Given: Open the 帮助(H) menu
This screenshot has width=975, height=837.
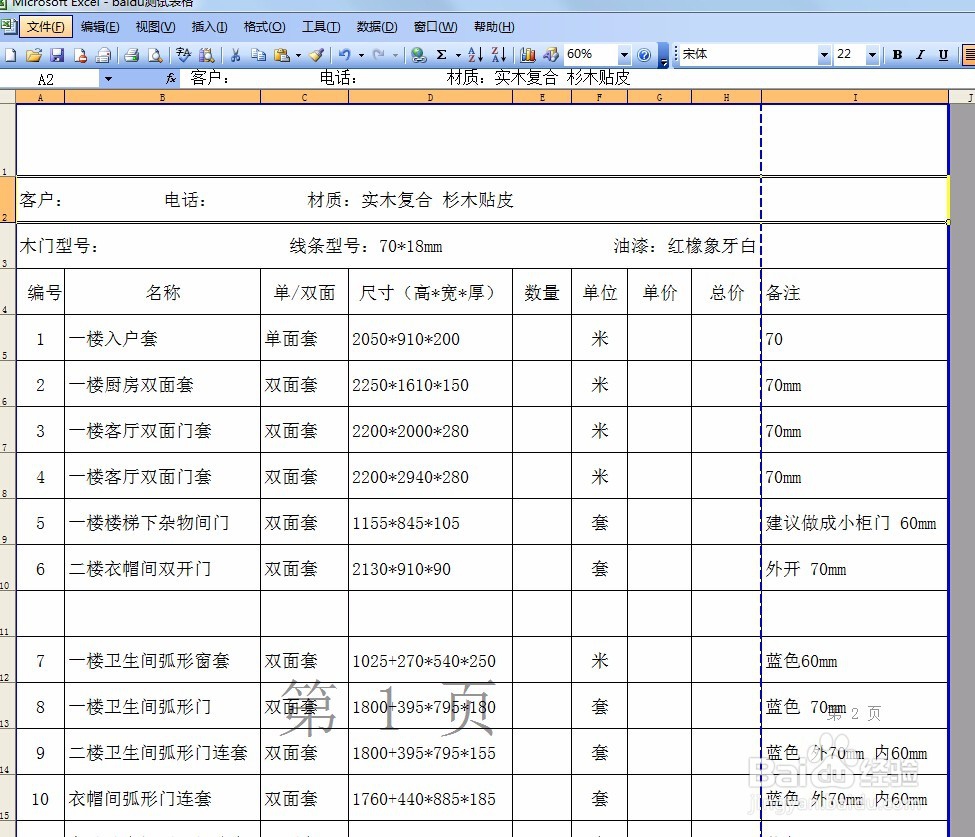Looking at the screenshot, I should (x=494, y=27).
